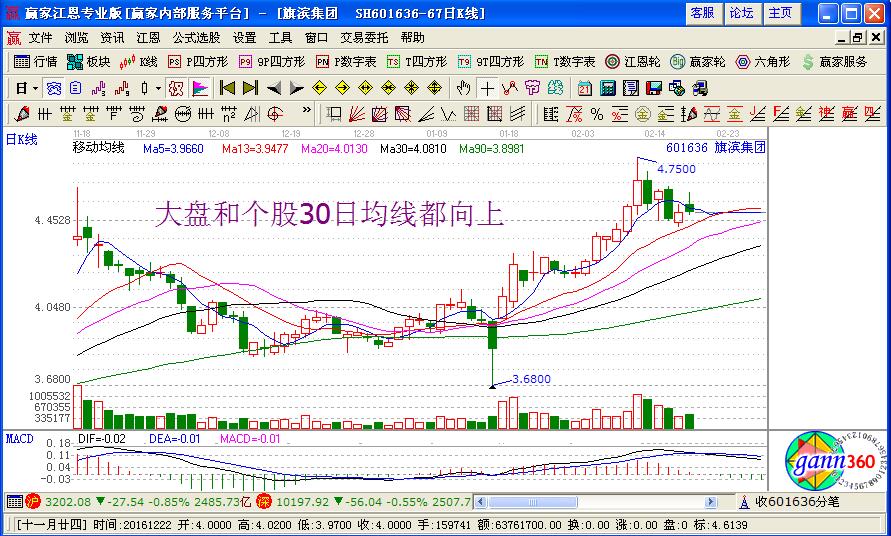Viewport: 891px width, 536px height.
Task: Expand the candlestick style dropdown arrow
Action: 160,88
